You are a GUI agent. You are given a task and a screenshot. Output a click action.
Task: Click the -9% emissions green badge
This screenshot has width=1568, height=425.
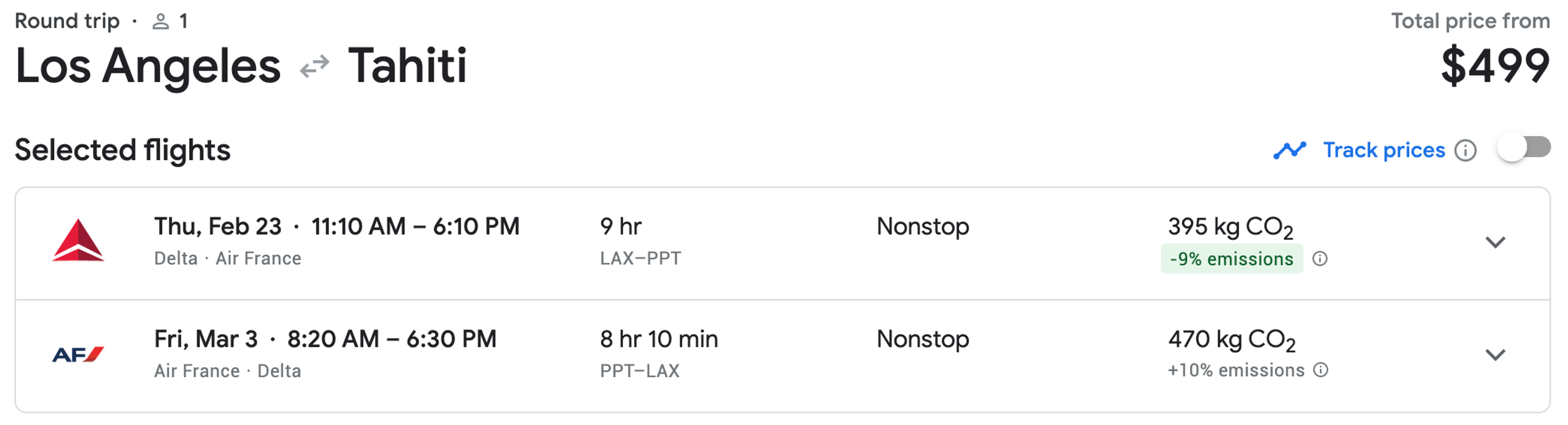pos(1232,259)
